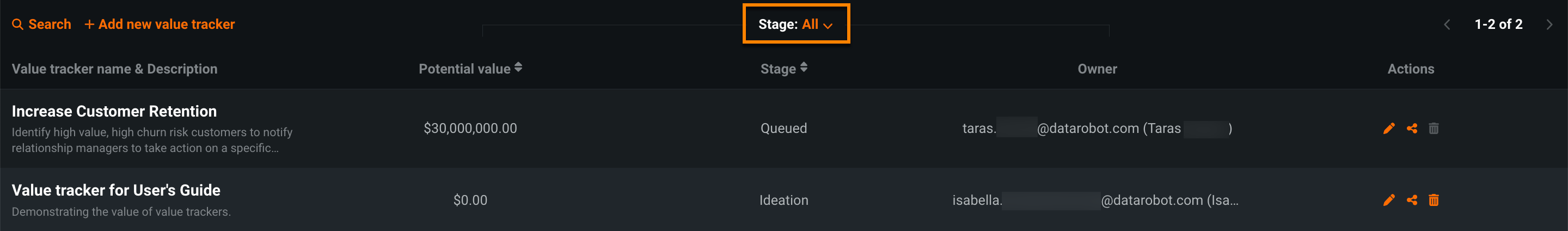
Task: Sort table by Potential value
Action: pyautogui.click(x=518, y=68)
